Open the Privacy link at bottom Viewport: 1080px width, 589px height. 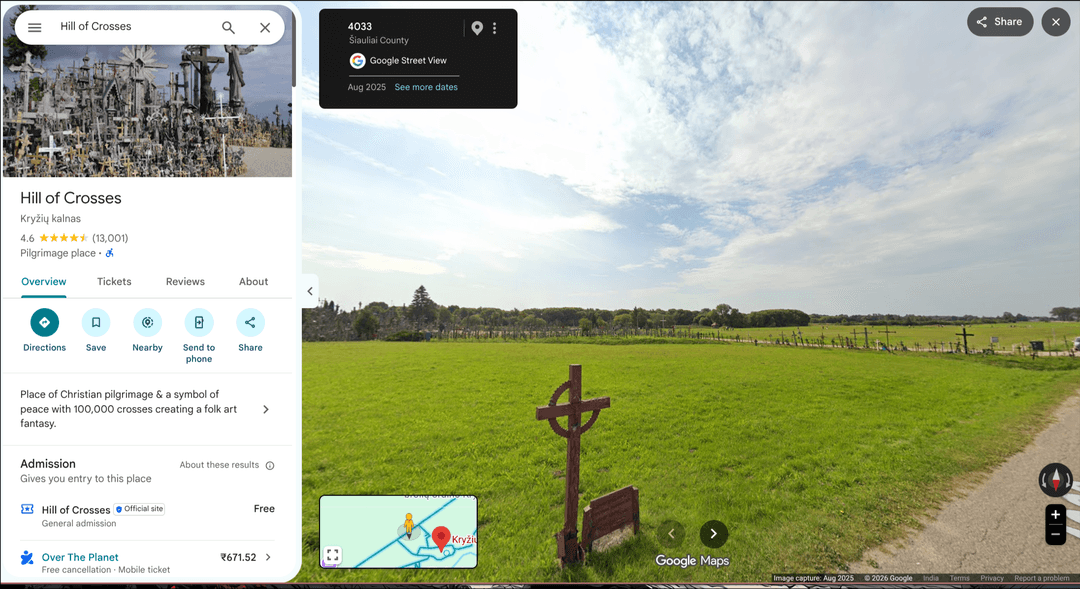click(992, 578)
